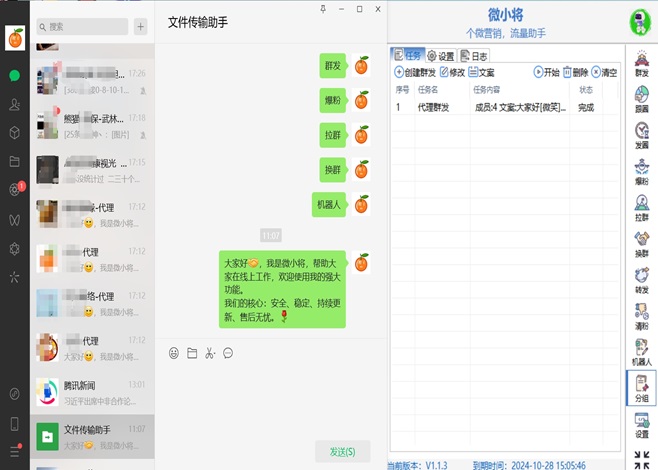The width and height of the screenshot is (658, 470).
Task: Switch to the 任务 tab
Action: [407, 55]
